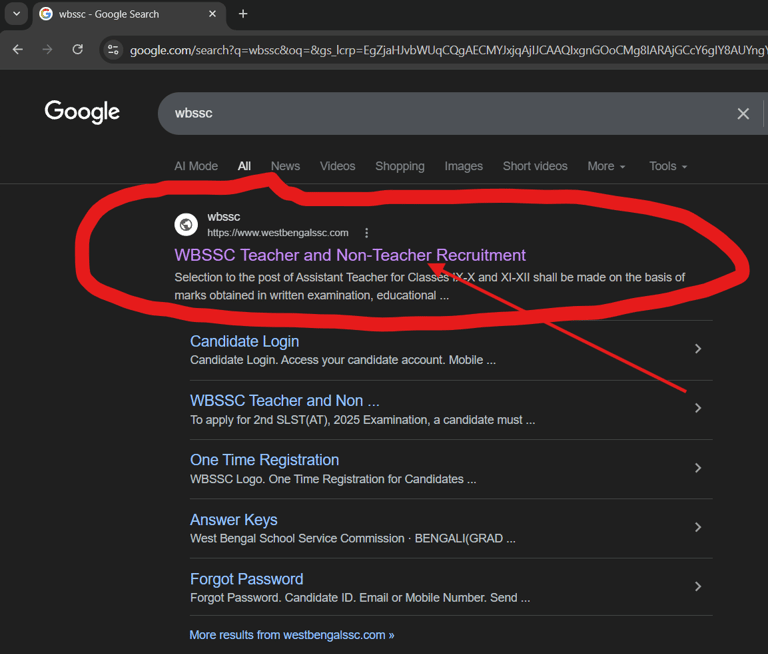Open the Answer Keys sitelink

tap(234, 519)
